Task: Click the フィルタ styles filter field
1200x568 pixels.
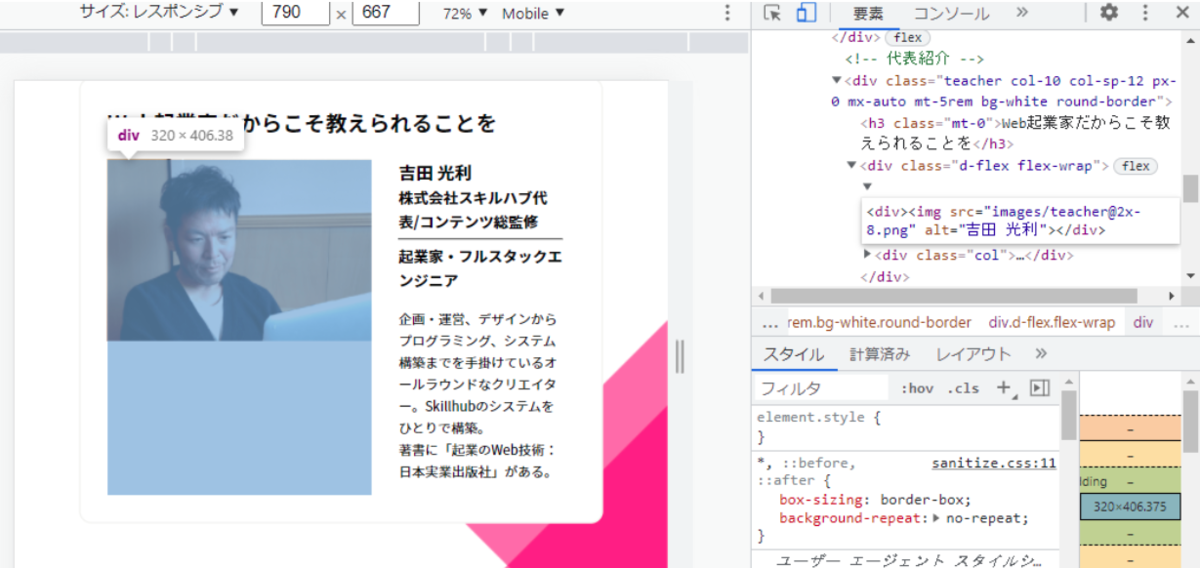Action: click(x=820, y=388)
